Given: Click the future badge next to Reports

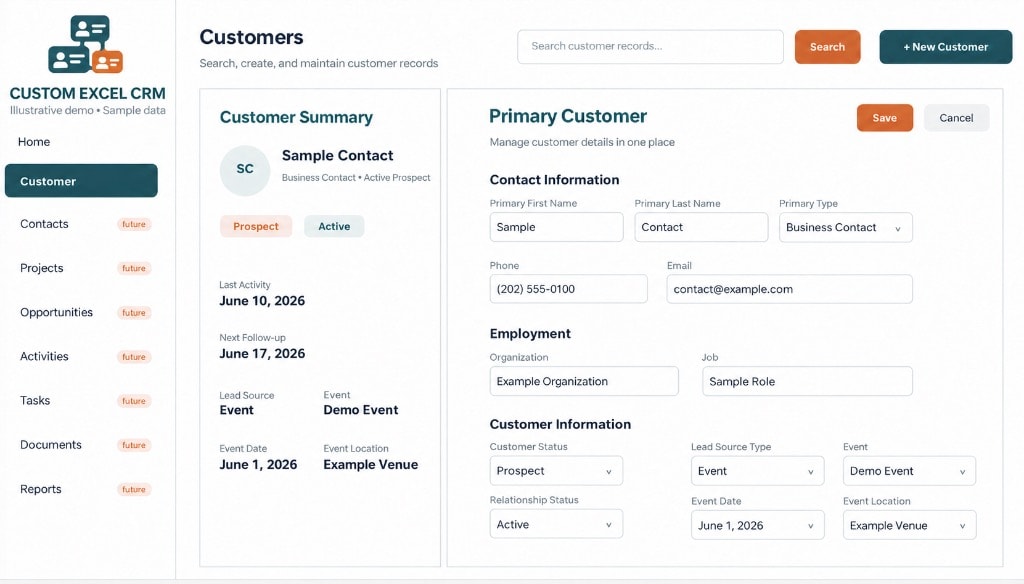Looking at the screenshot, I should (x=134, y=489).
